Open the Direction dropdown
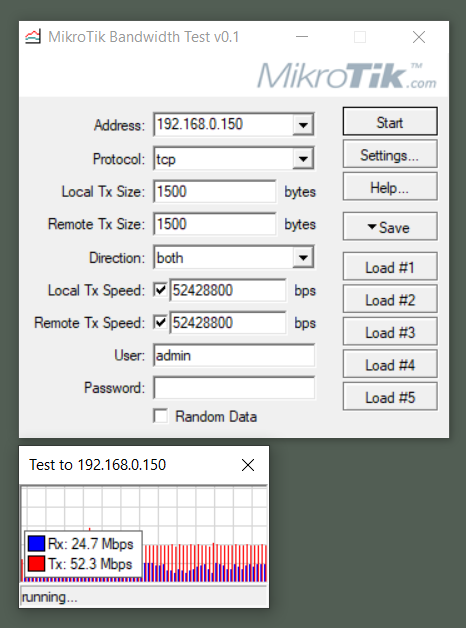The width and height of the screenshot is (466, 628). 303,258
